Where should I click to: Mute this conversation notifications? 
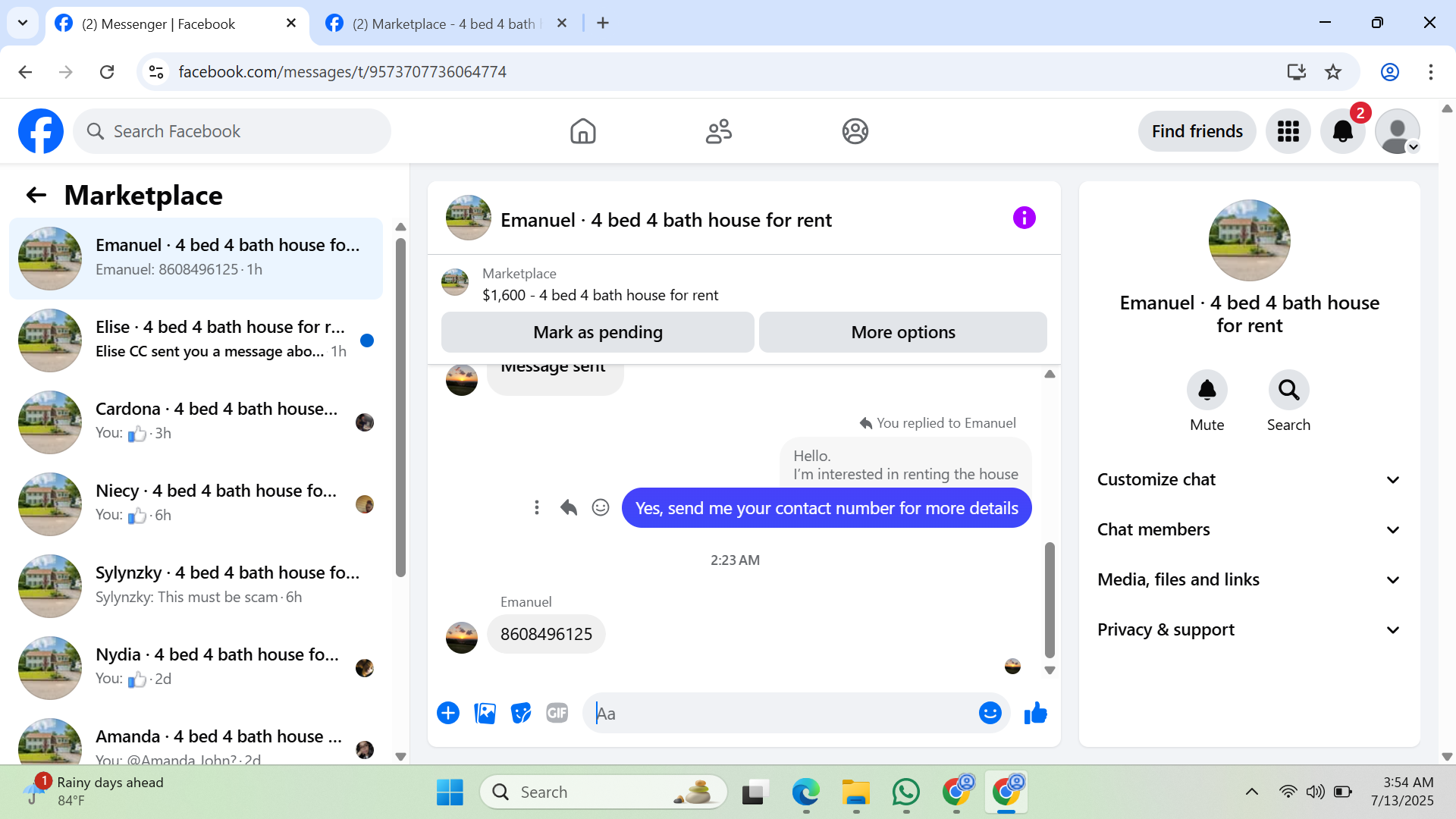point(1207,391)
